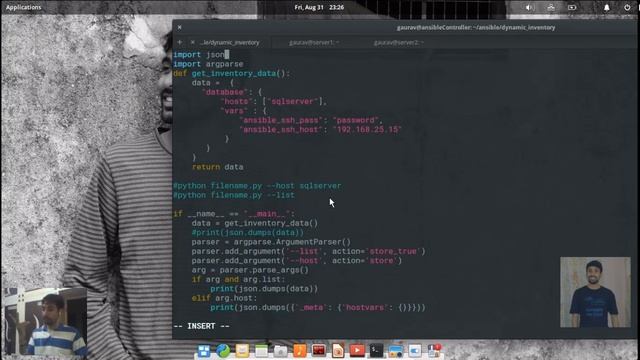Click the '-- INSERT --' mode indicator
This screenshot has height=360, width=640.
pos(201,326)
